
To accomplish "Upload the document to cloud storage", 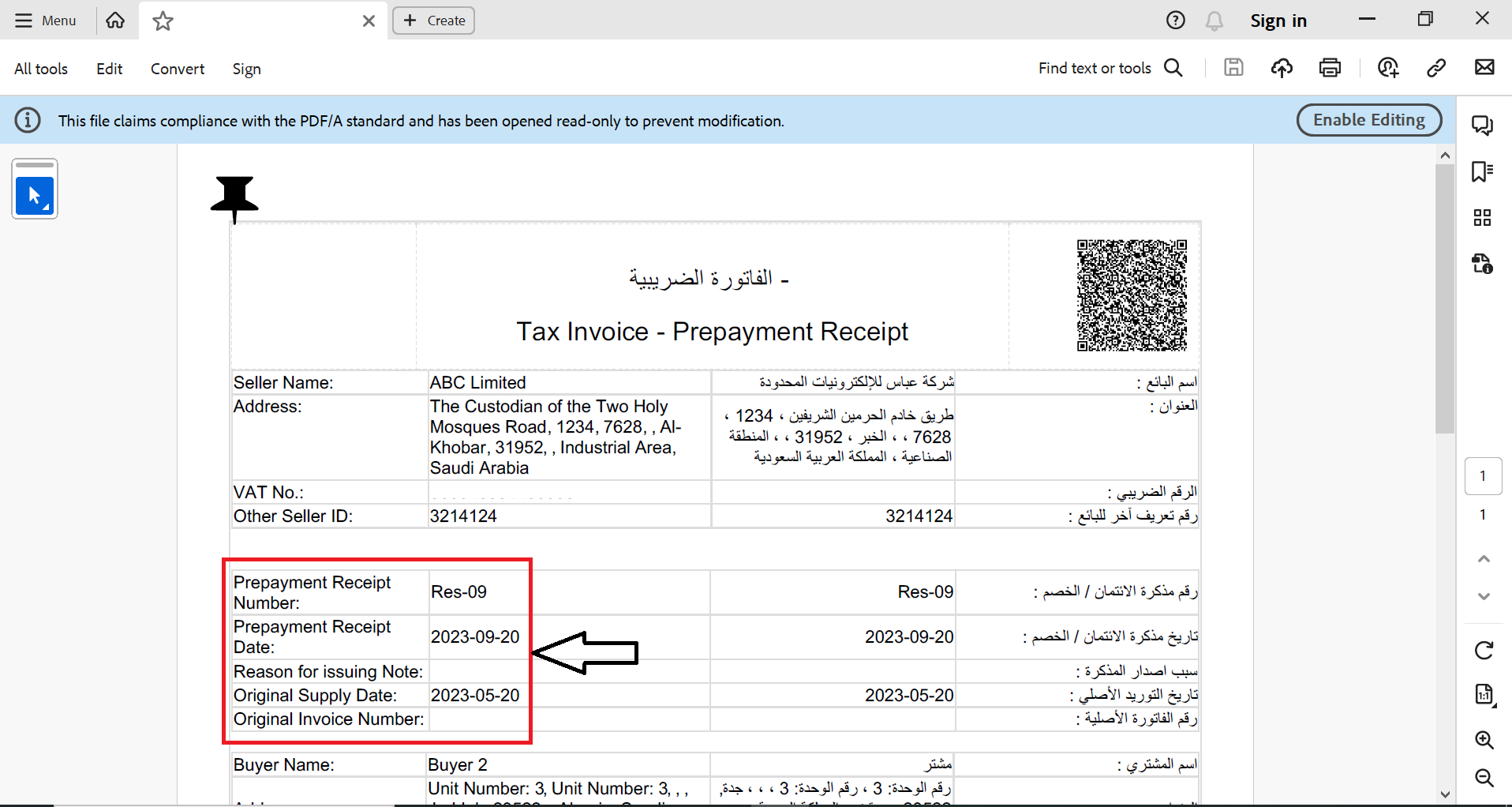I will pyautogui.click(x=1282, y=67).
